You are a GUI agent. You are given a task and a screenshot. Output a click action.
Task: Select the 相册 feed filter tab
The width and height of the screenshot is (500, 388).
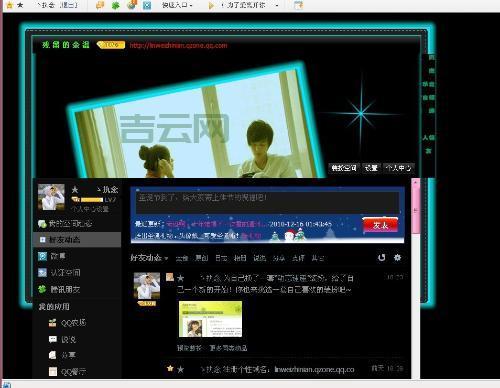240,258
